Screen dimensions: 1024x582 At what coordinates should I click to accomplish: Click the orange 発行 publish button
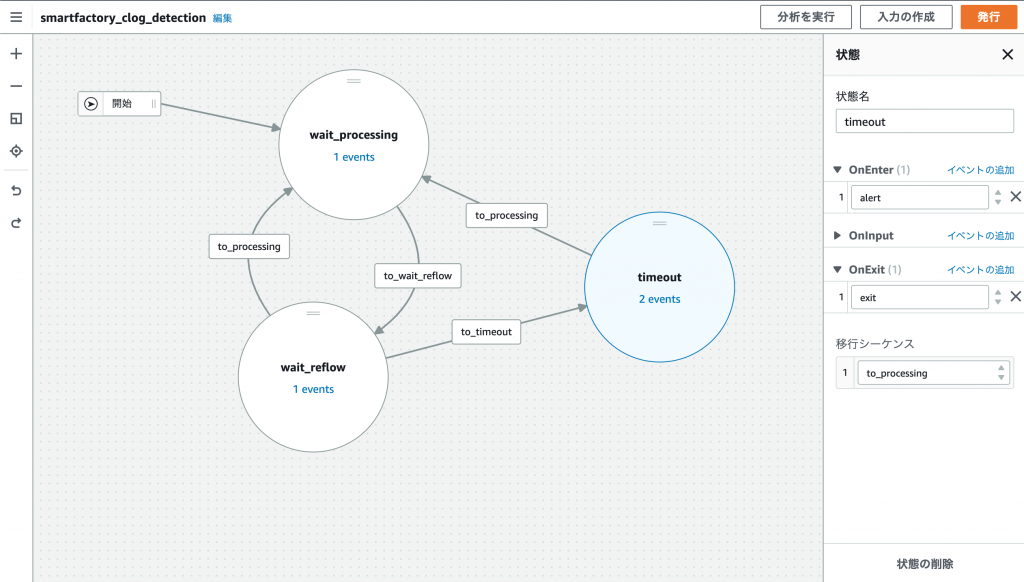pyautogui.click(x=988, y=16)
